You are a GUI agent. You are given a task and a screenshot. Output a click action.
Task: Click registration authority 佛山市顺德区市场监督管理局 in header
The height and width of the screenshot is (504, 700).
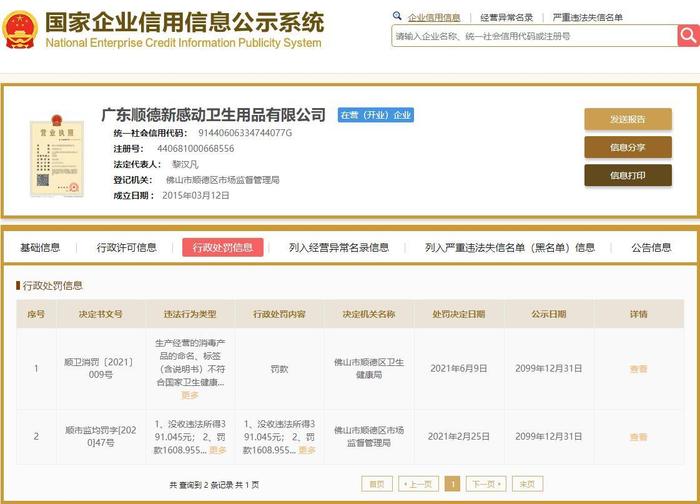(x=223, y=180)
